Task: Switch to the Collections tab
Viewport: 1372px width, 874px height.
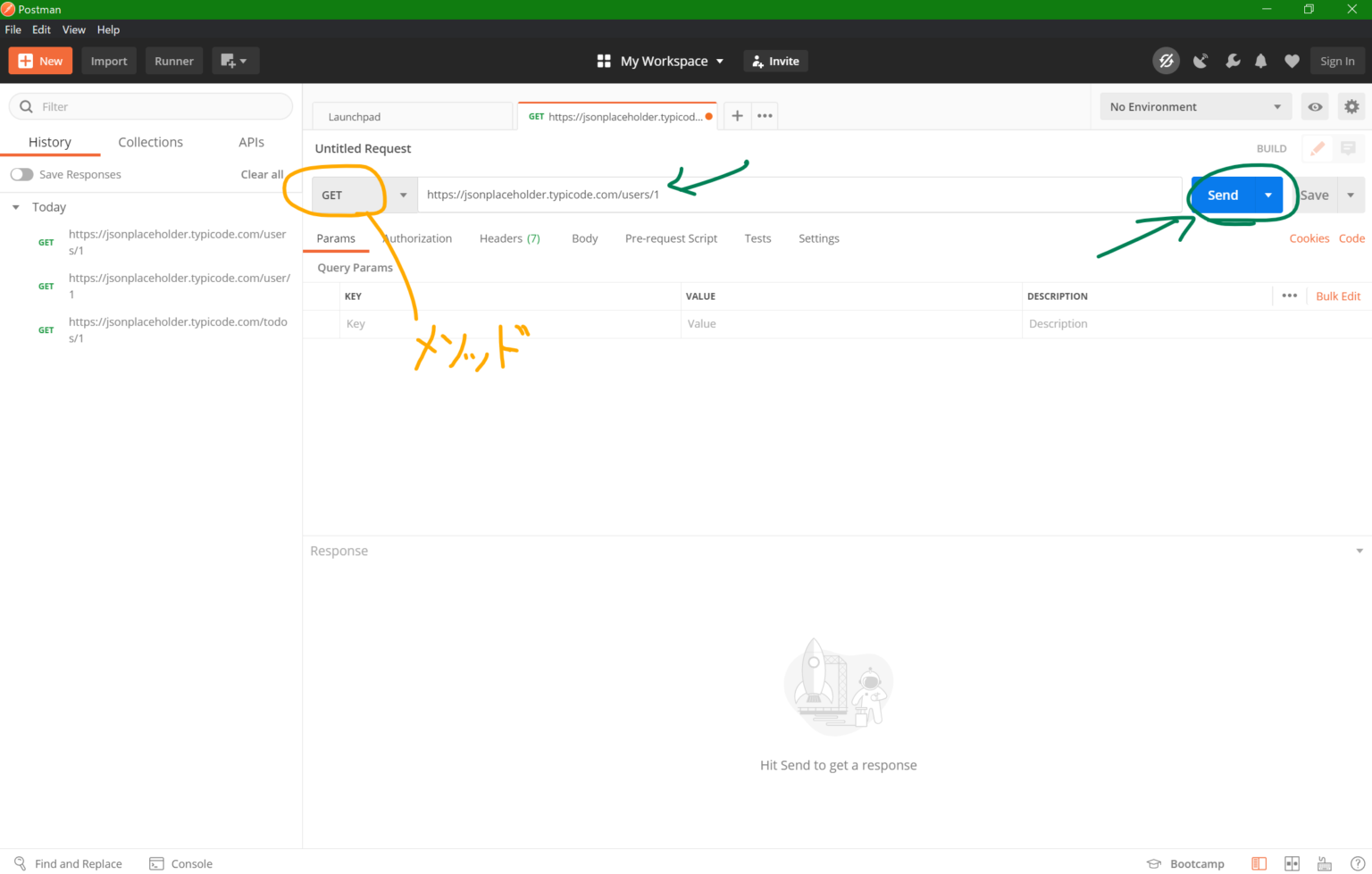Action: (x=150, y=142)
